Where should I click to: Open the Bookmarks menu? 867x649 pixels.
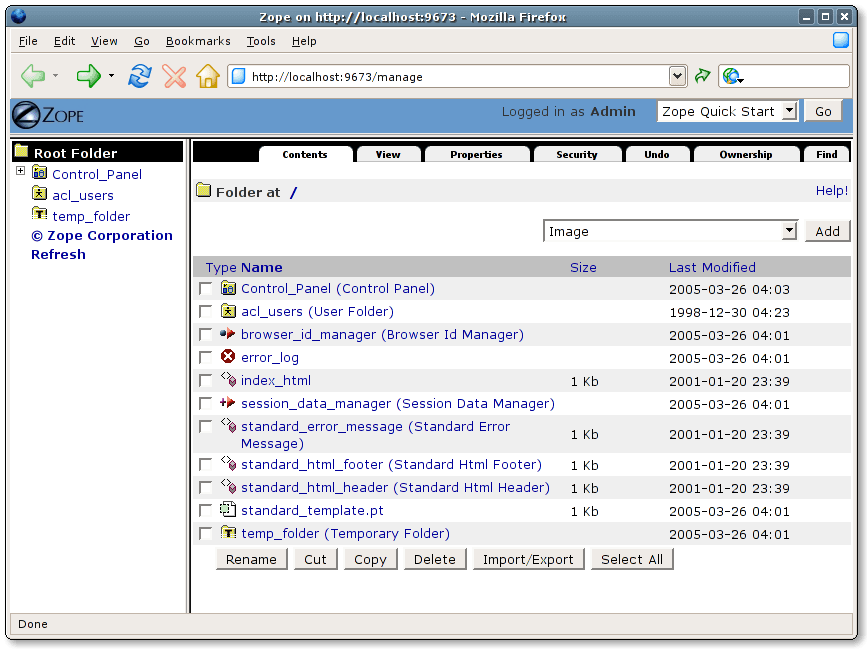click(198, 41)
